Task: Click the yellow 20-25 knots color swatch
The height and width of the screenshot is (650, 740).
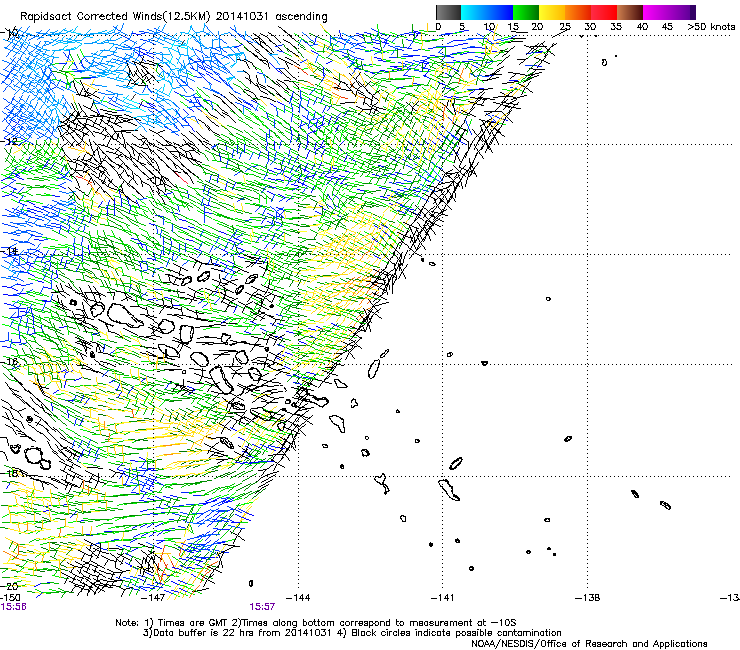Action: 552,12
